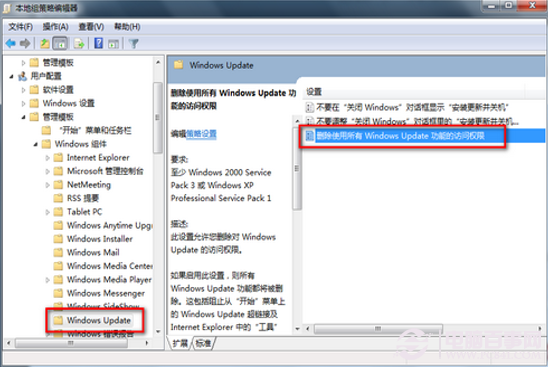Click the Up one level folder icon
Image resolution: width=548 pixels, height=367 pixels.
[44, 43]
